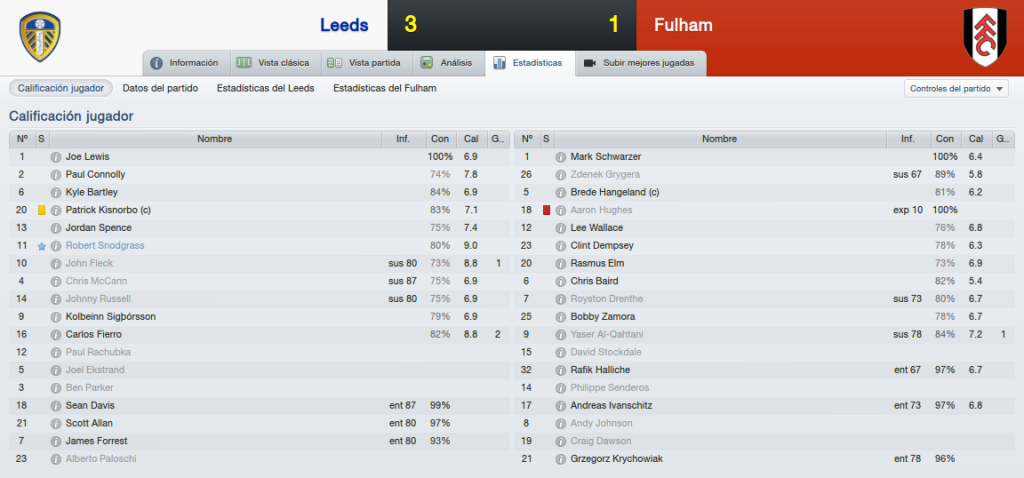Screen dimensions: 1024x478
Task: Click info icon next to Carlos Fierro
Action: (56, 335)
